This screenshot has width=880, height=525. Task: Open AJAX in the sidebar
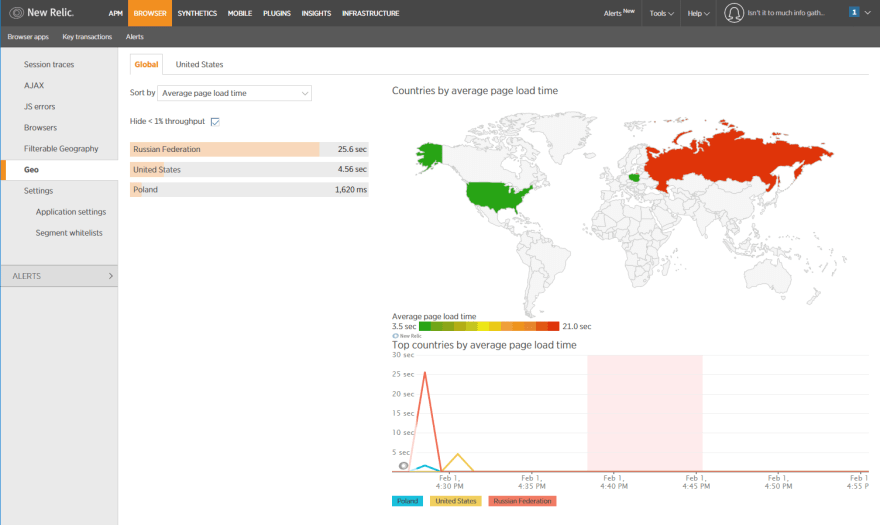pyautogui.click(x=34, y=85)
